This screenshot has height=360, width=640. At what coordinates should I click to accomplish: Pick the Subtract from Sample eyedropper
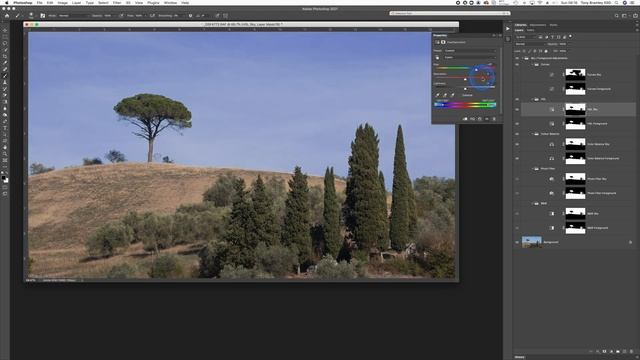pyautogui.click(x=452, y=95)
